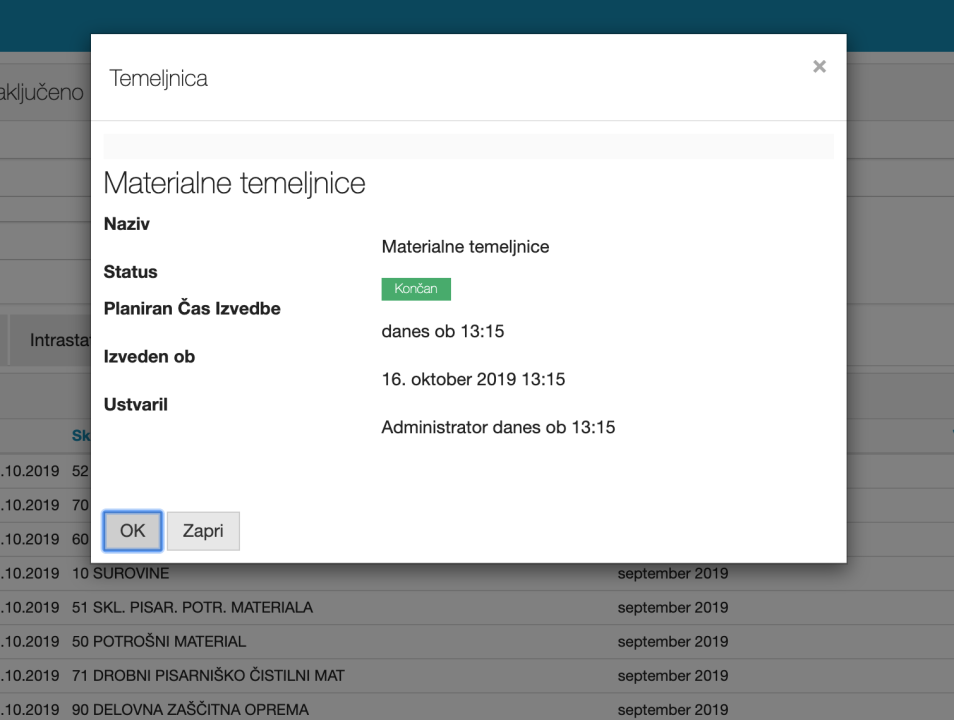Viewport: 954px width, 720px height.
Task: Select the 10 SUROVINE table row
Action: 120,574
